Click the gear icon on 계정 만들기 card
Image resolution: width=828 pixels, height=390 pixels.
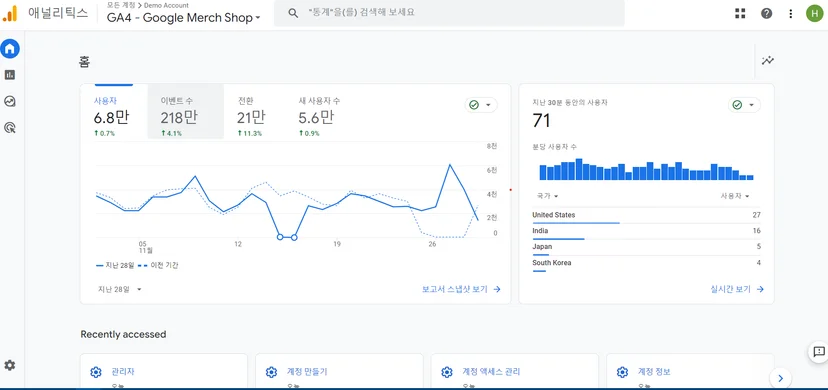click(271, 372)
